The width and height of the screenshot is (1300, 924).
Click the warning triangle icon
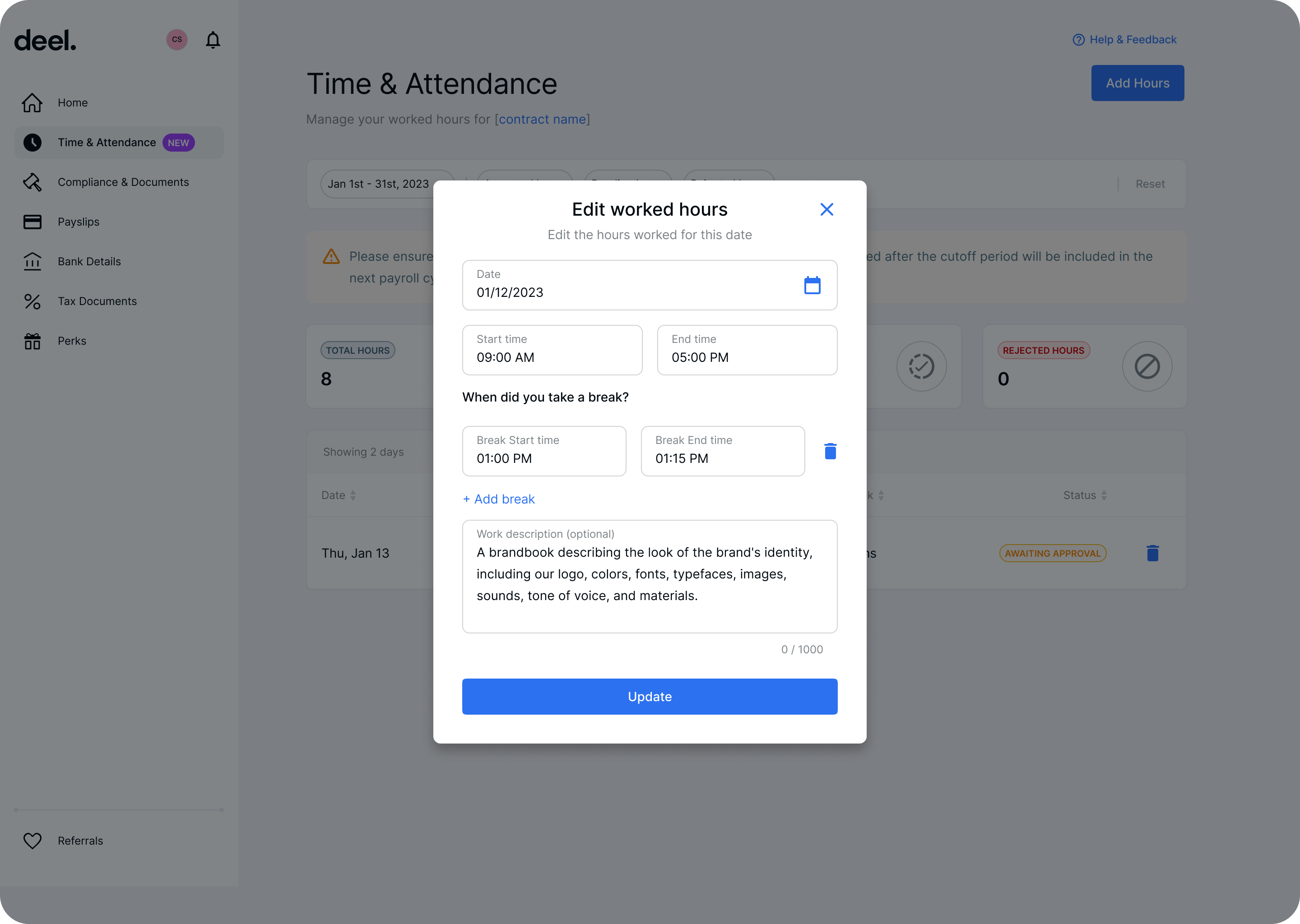(x=331, y=257)
